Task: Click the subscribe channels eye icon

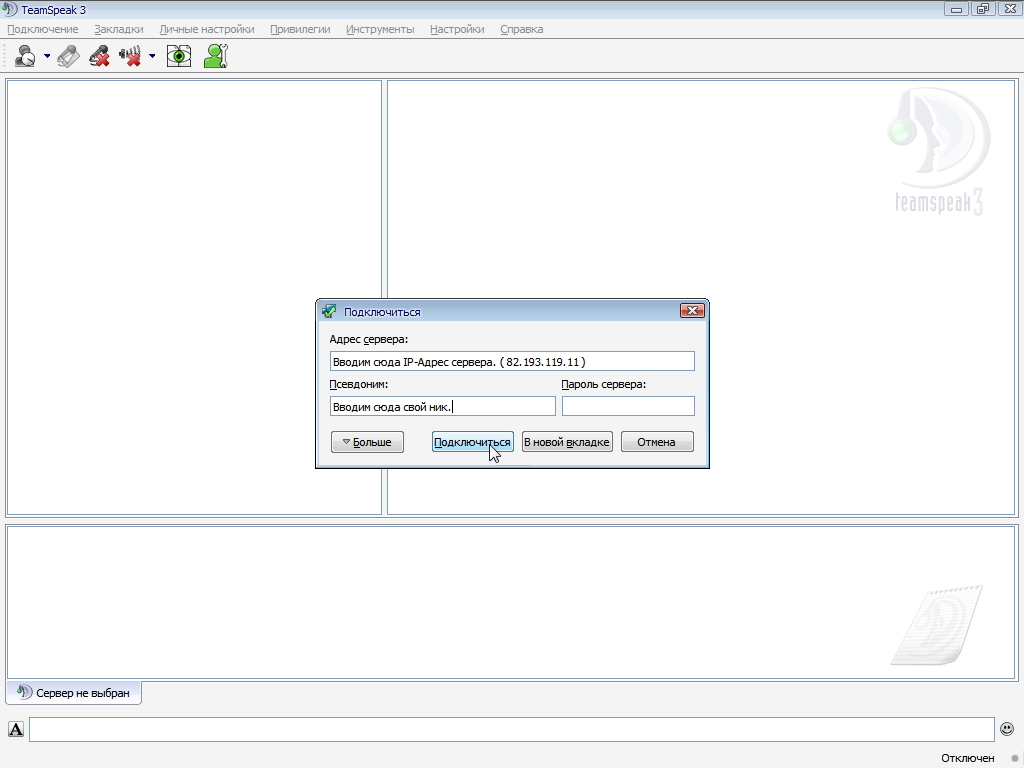Action: point(179,56)
